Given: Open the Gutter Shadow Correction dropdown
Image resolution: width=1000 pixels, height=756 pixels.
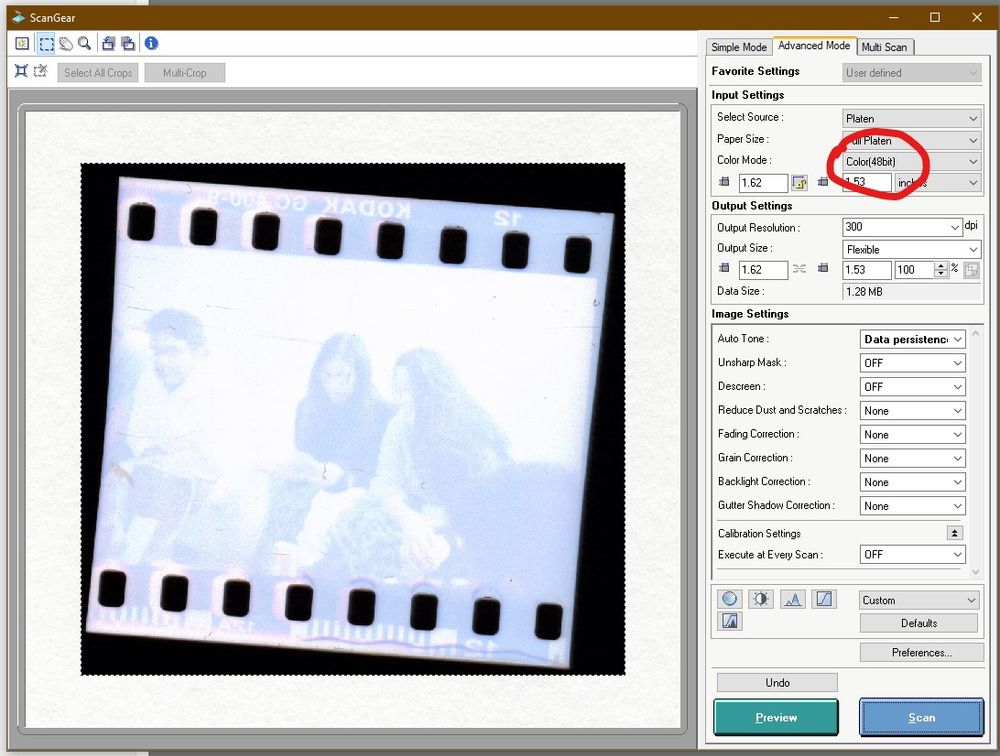Looking at the screenshot, I should 913,506.
